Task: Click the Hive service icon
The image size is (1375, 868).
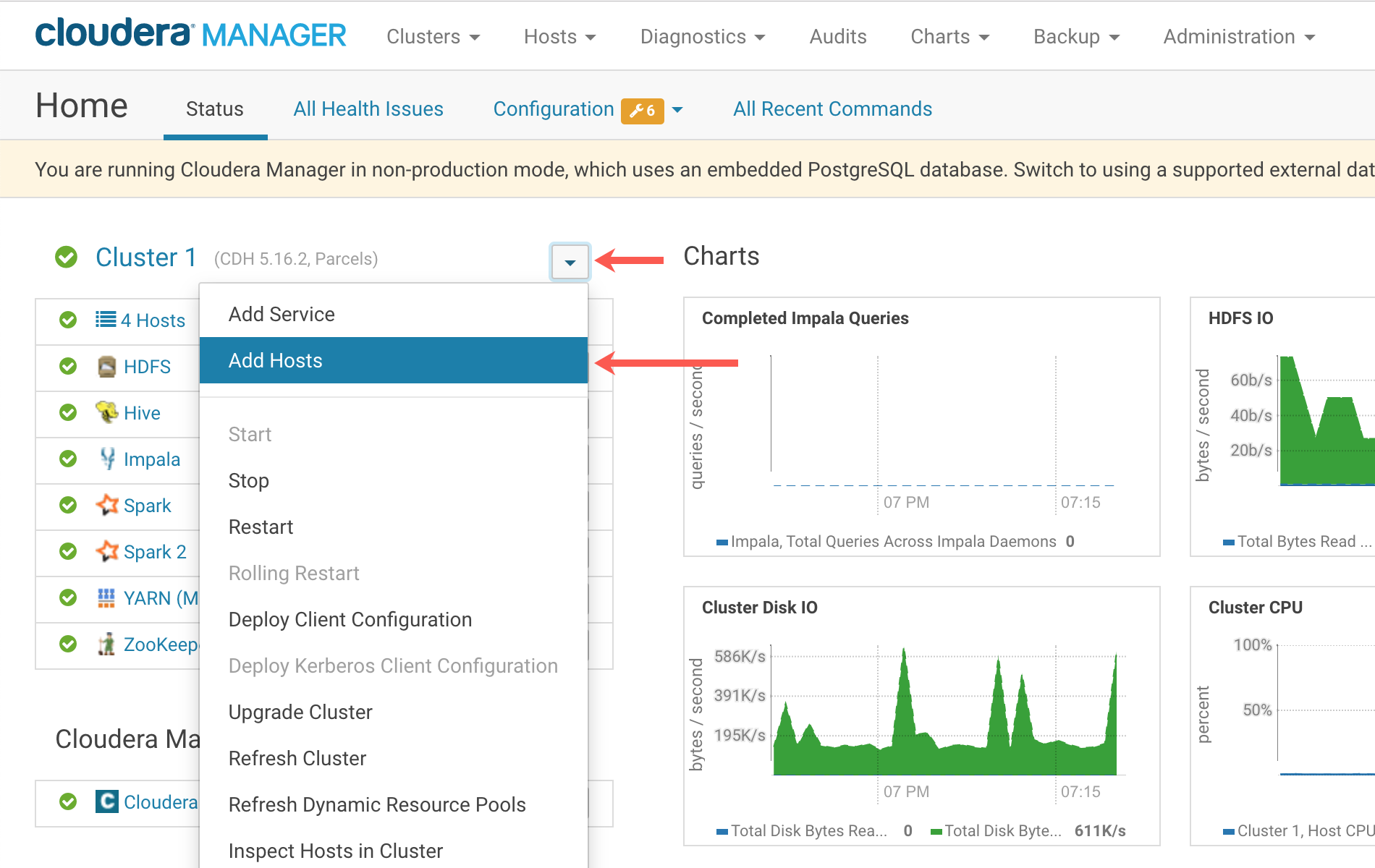Action: coord(107,412)
